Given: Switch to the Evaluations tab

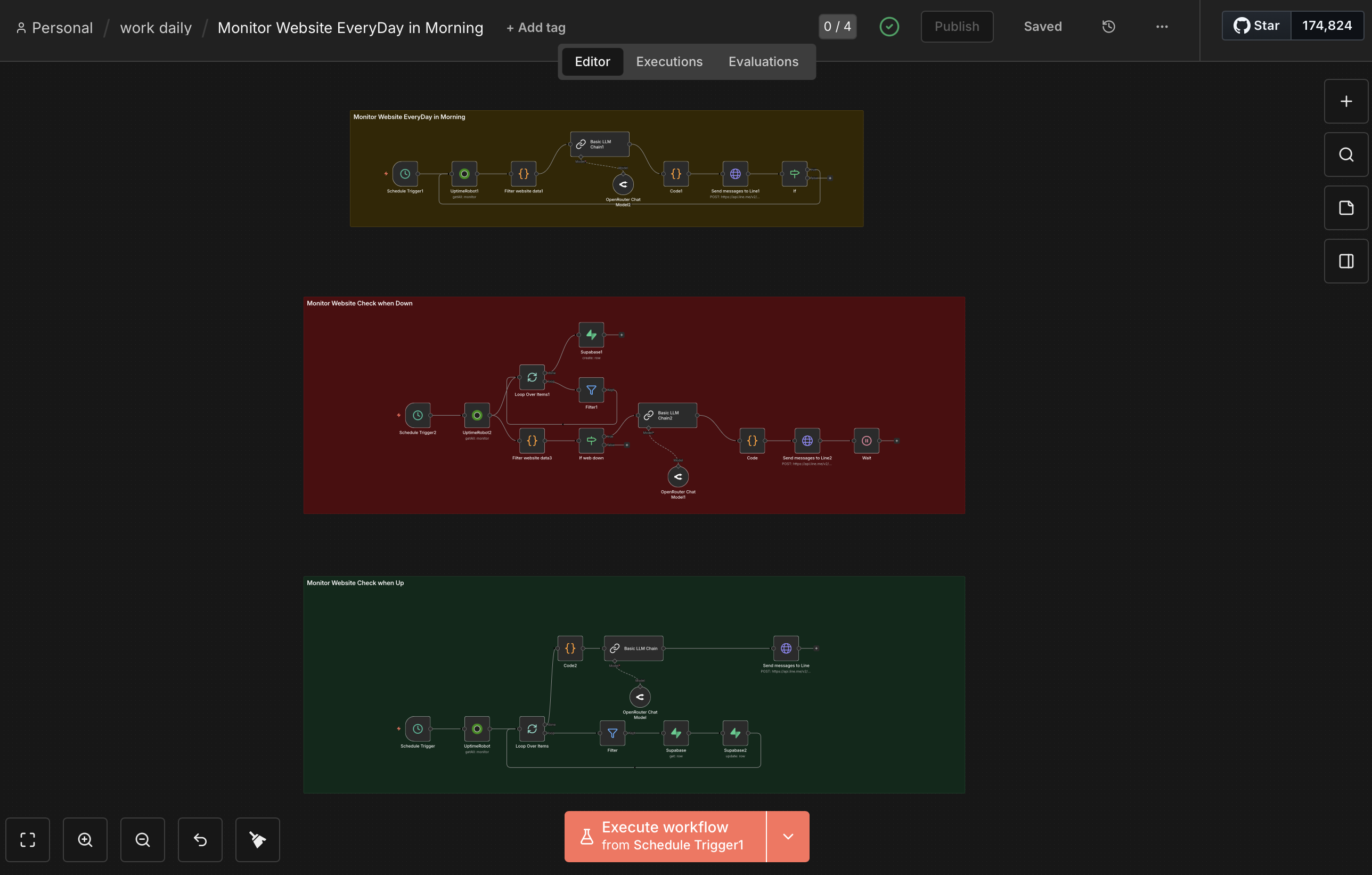Looking at the screenshot, I should coord(763,62).
